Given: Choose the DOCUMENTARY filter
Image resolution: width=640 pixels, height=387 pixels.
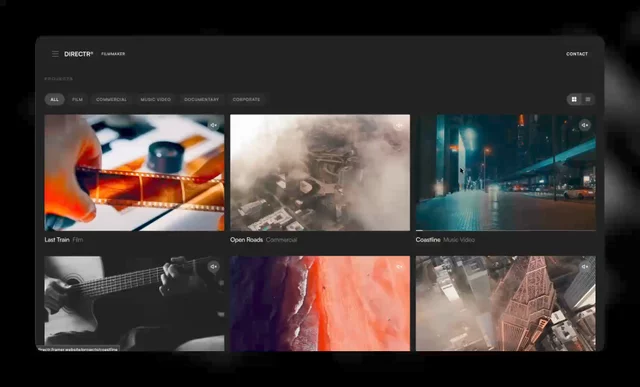Looking at the screenshot, I should point(202,100).
